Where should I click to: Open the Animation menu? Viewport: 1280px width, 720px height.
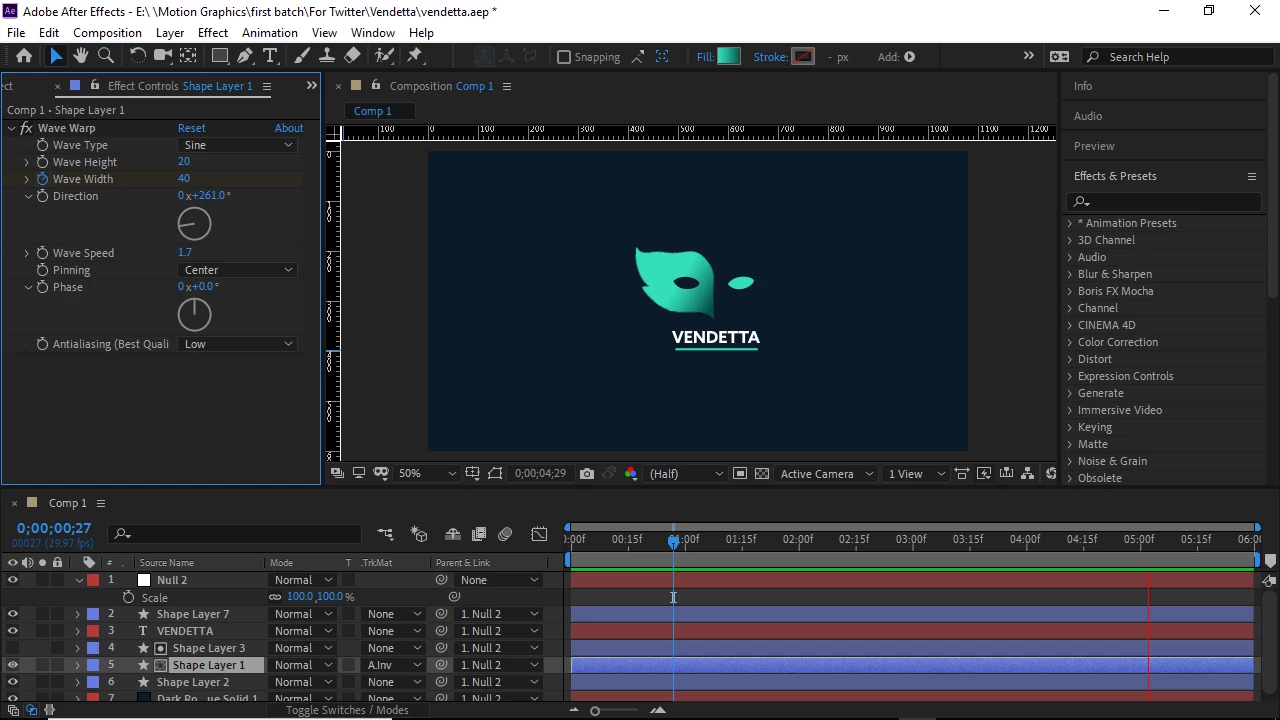click(270, 32)
